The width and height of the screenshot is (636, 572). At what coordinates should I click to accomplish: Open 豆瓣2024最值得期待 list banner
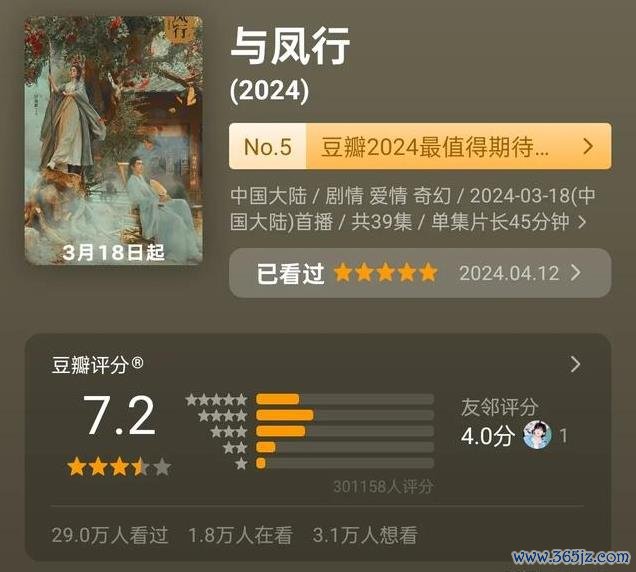point(420,146)
